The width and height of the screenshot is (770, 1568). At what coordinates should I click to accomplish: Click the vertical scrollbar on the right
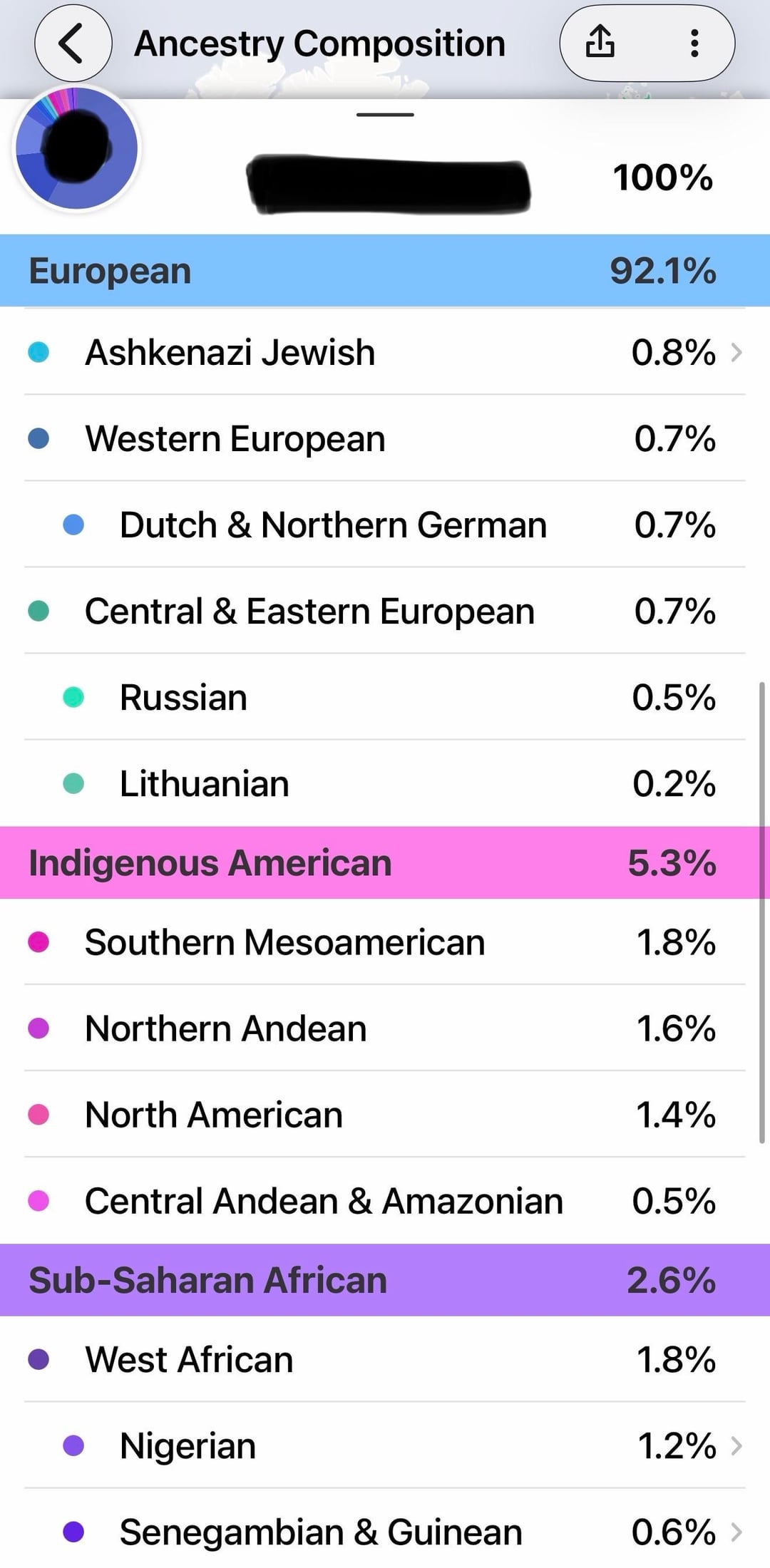click(x=761, y=912)
